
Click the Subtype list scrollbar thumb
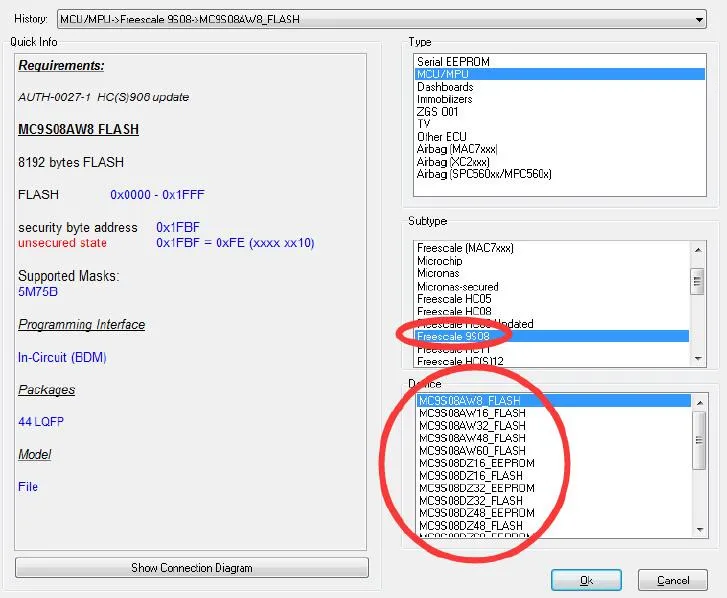(x=697, y=281)
